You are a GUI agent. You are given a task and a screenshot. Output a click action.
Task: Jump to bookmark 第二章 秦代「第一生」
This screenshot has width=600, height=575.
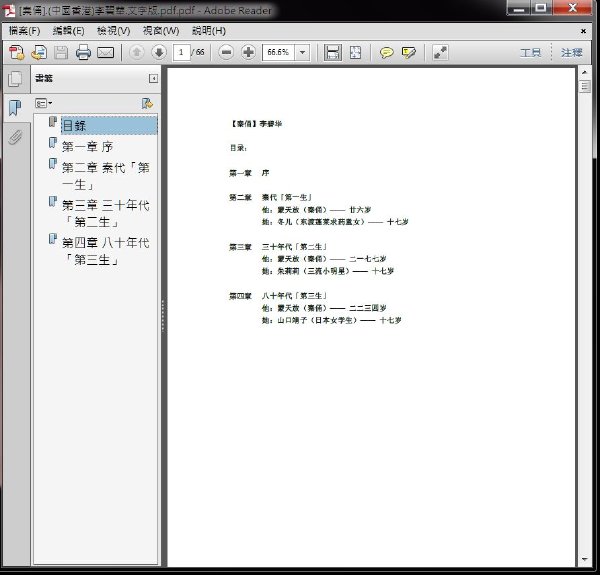coord(106,176)
